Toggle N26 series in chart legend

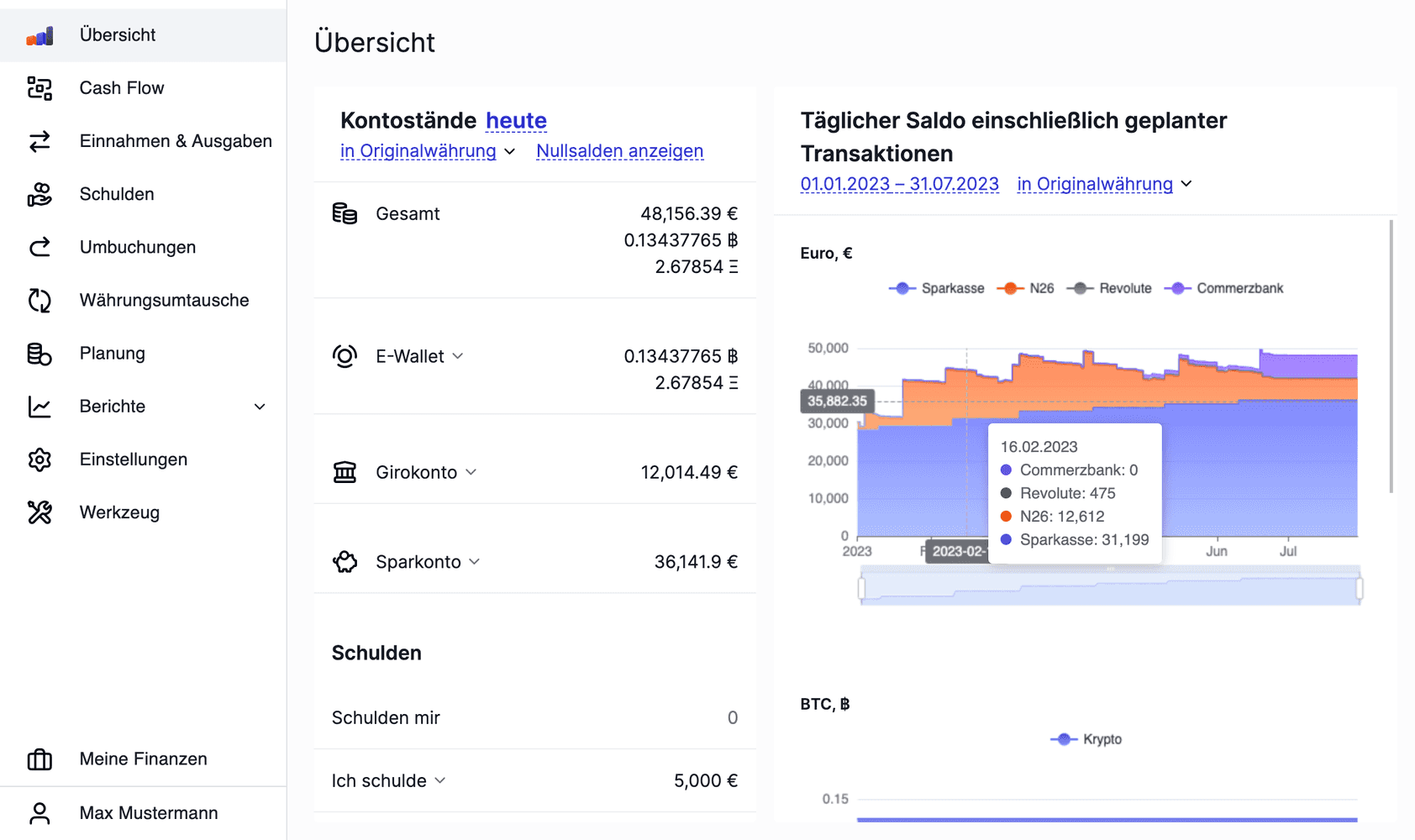1025,288
